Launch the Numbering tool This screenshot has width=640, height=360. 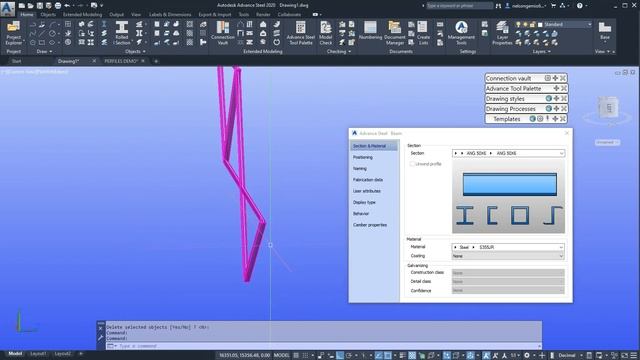pyautogui.click(x=370, y=31)
